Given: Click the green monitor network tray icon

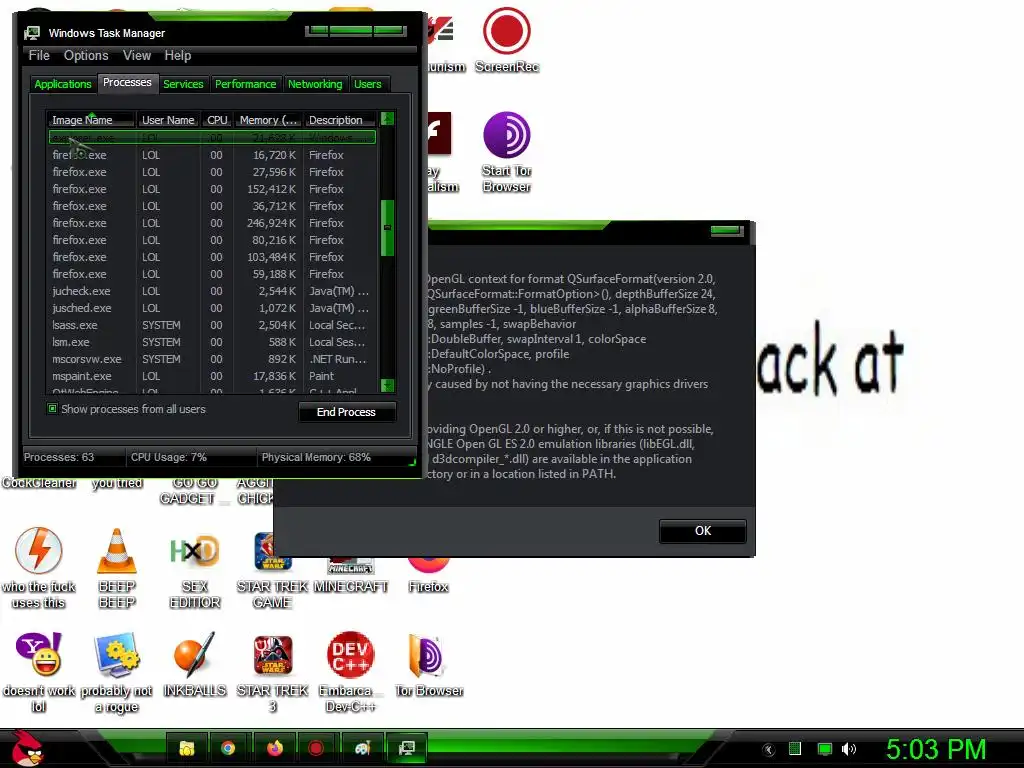Looking at the screenshot, I should 825,749.
